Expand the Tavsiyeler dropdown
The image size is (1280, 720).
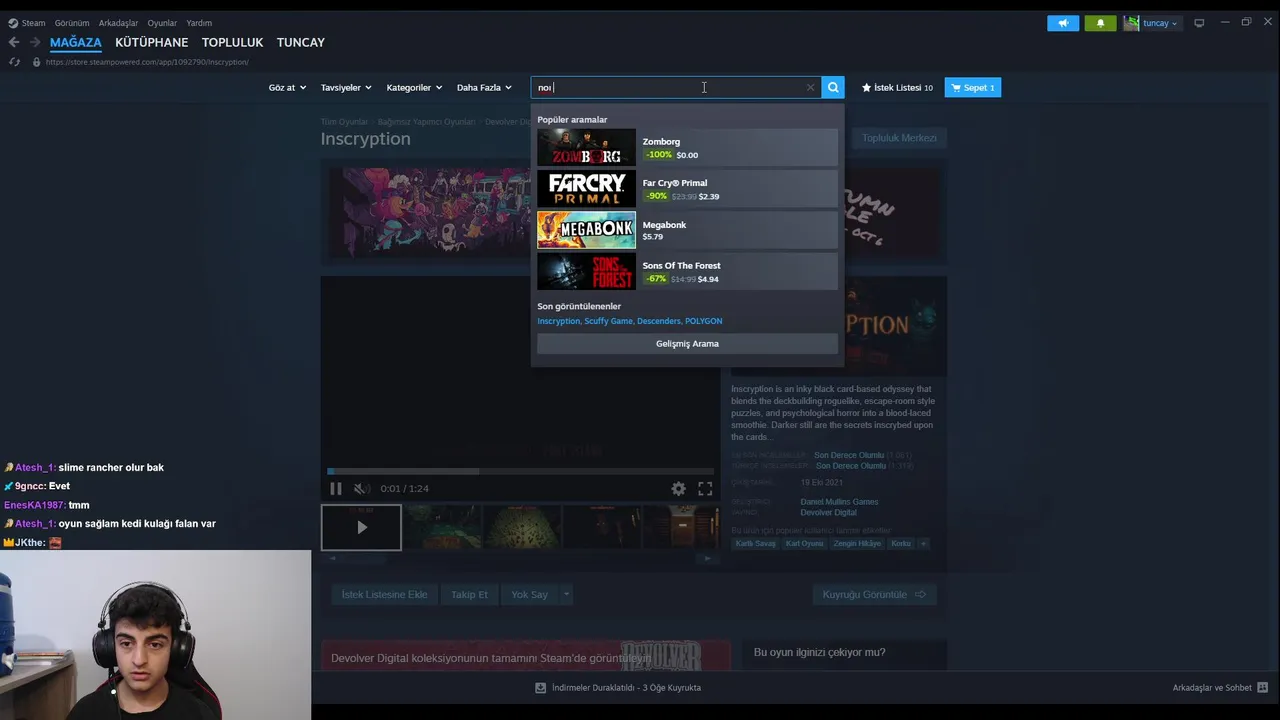pos(346,87)
